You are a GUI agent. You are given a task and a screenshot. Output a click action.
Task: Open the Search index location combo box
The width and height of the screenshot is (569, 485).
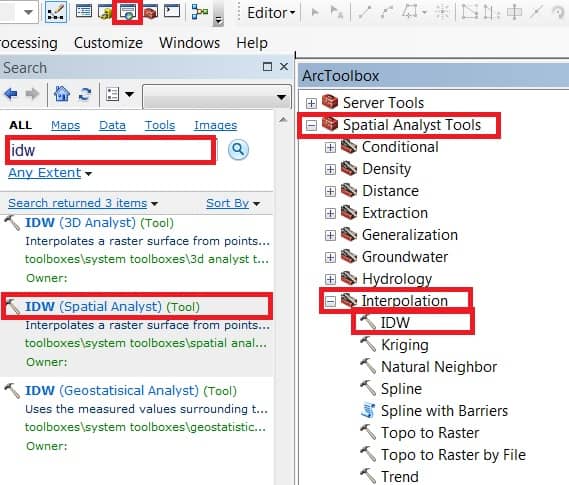217,97
